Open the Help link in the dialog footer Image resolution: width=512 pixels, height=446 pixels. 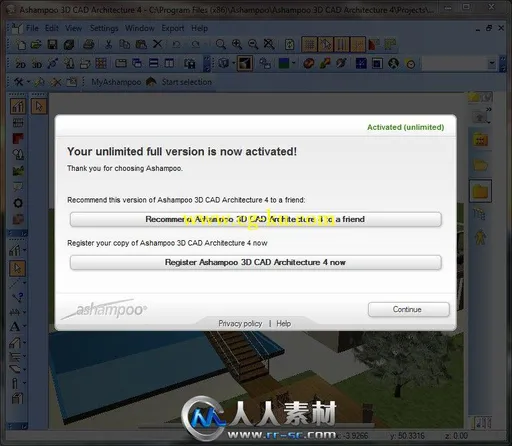(283, 323)
